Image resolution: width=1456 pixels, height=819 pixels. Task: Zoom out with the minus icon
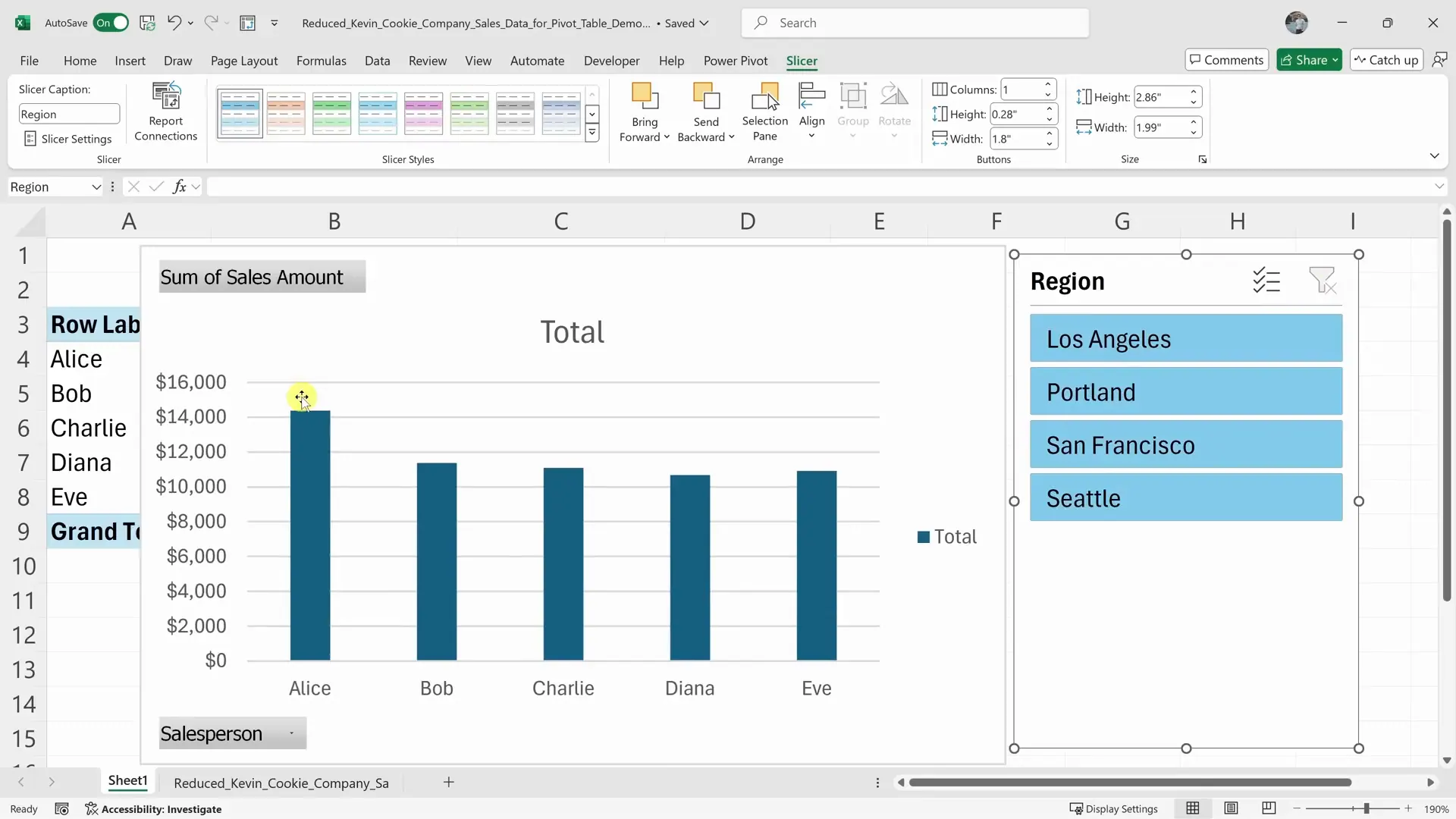click(1297, 808)
